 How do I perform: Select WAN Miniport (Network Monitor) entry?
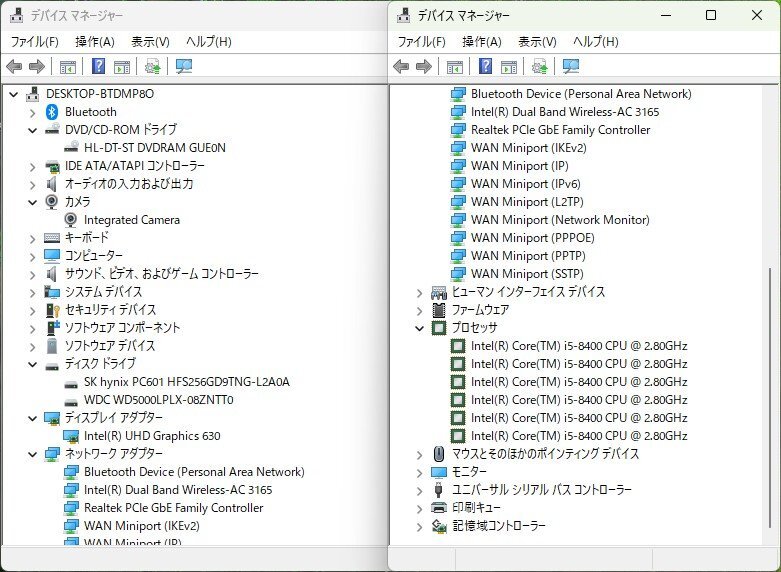click(x=560, y=220)
